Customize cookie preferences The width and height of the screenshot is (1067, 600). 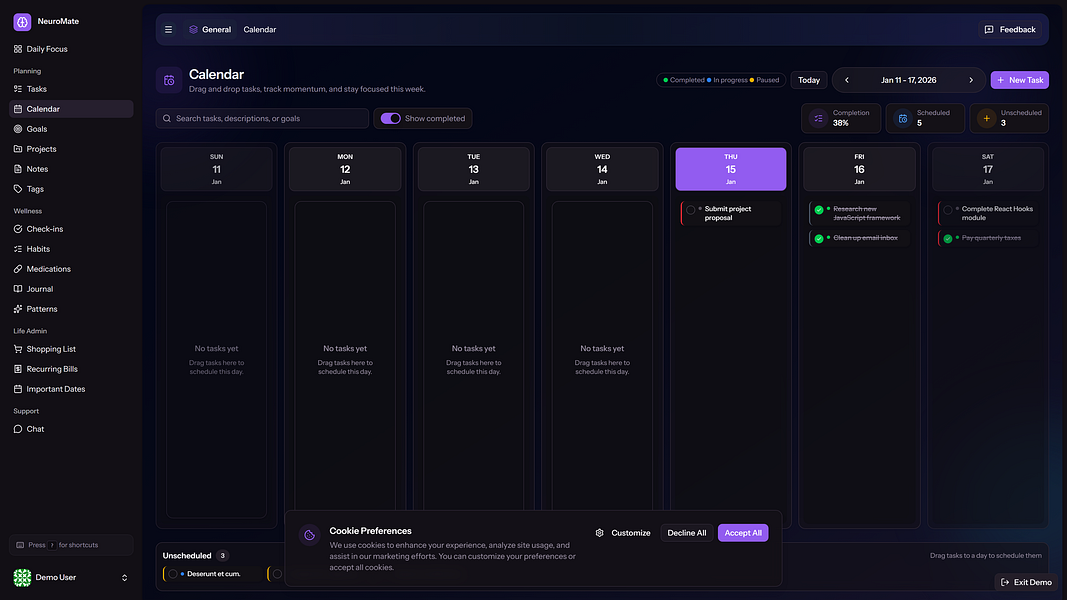[623, 533]
